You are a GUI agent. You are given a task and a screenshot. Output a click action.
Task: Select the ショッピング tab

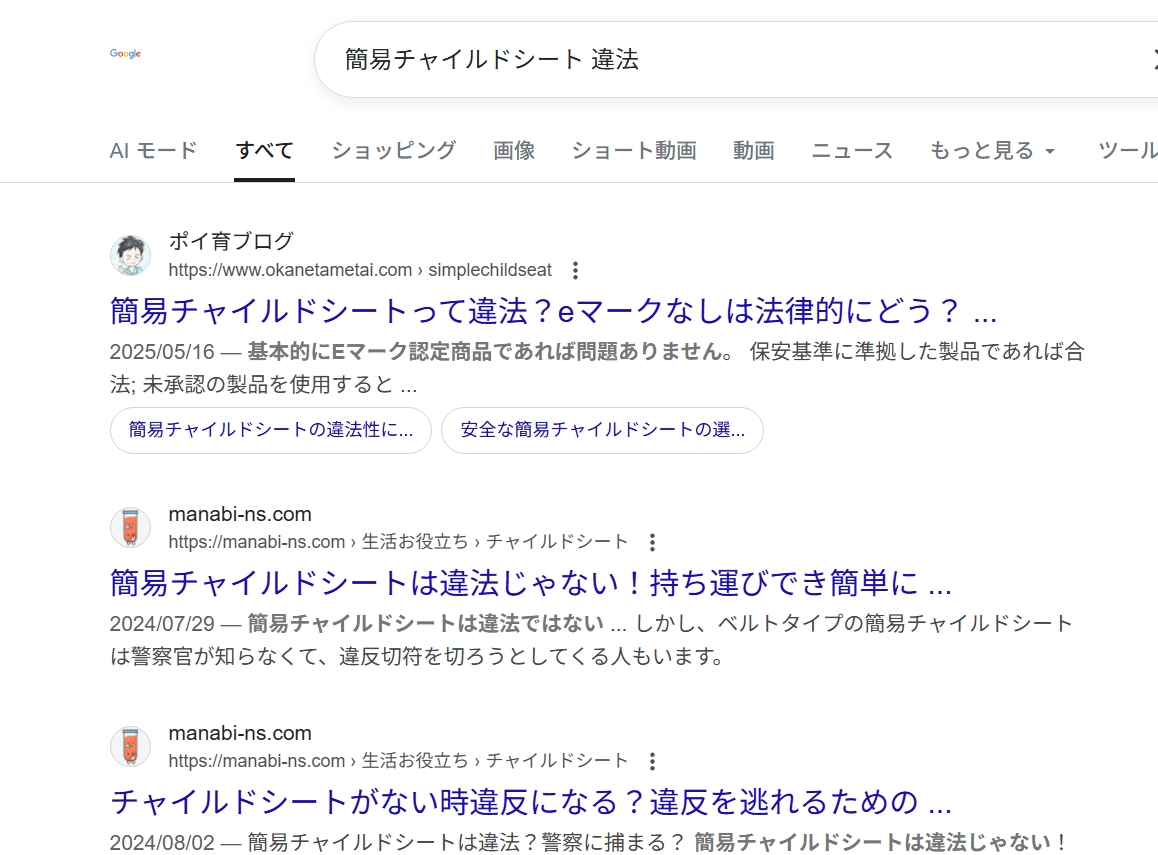(x=393, y=151)
